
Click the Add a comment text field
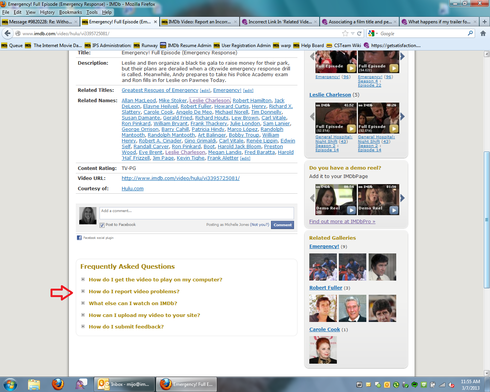pyautogui.click(x=196, y=213)
